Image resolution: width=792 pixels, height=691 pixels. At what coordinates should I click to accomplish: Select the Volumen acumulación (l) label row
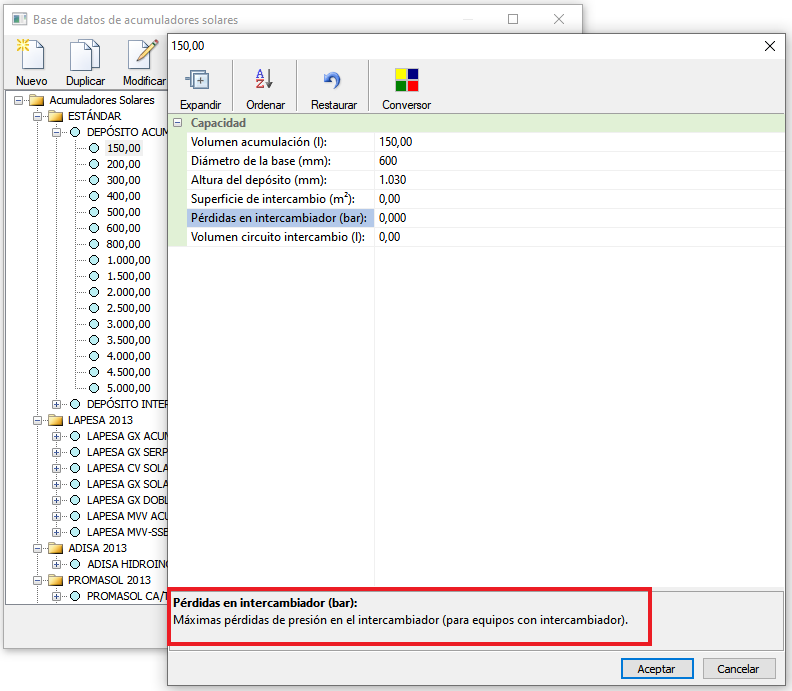(280, 142)
